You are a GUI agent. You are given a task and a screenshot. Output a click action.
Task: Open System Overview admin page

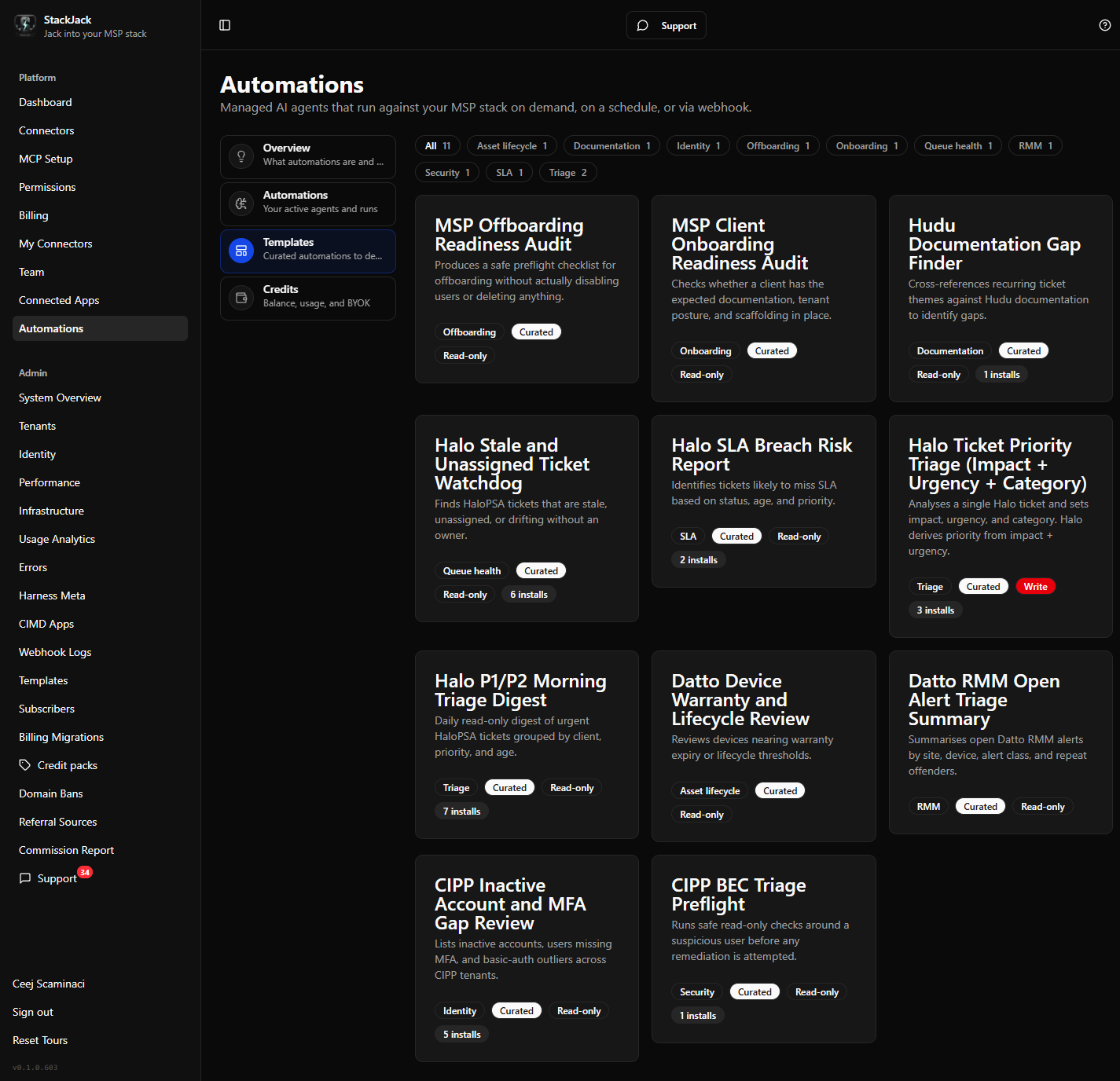tap(100, 398)
